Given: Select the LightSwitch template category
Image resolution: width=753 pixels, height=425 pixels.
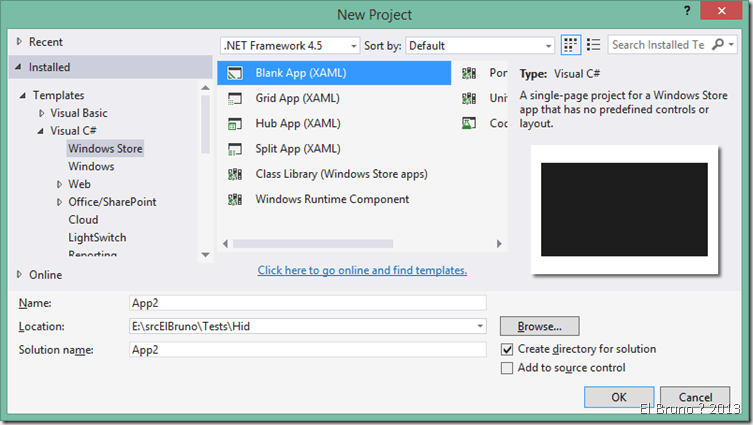Looking at the screenshot, I should point(98,237).
